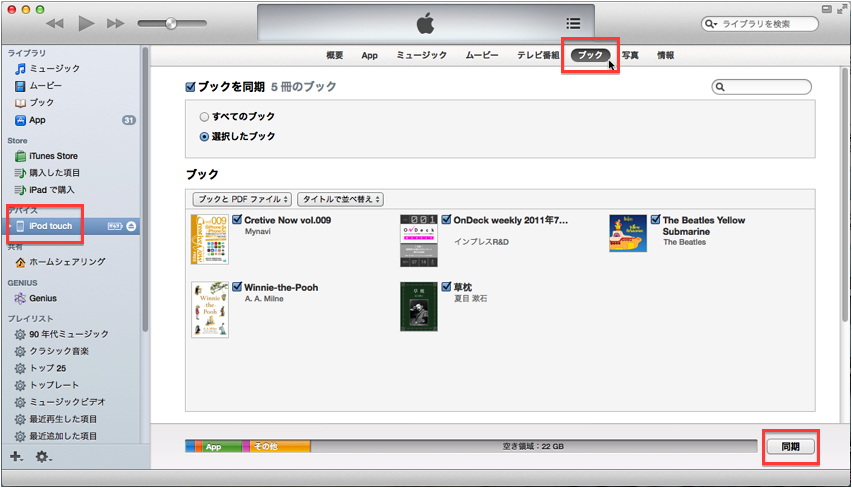Click the main pane vertical scrollbar
852x488 pixels.
pos(845,196)
